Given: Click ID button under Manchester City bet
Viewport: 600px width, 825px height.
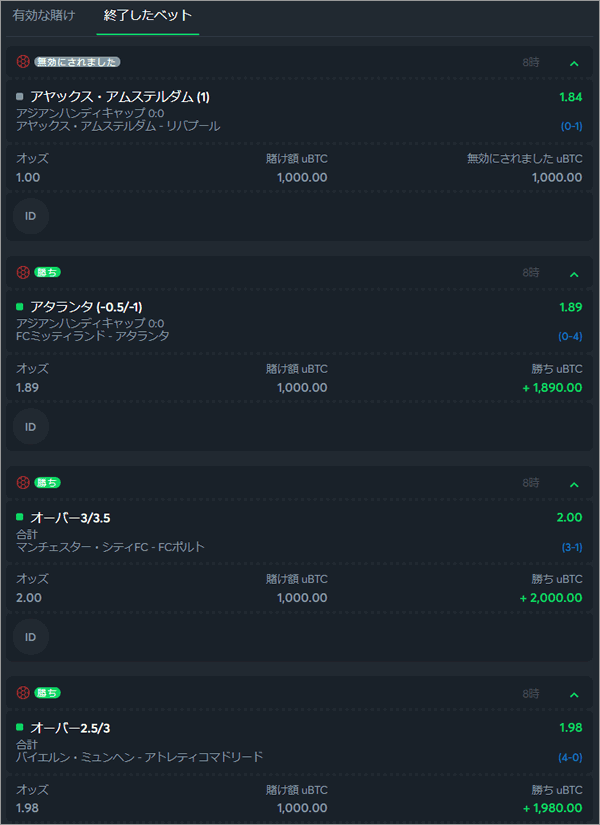Looking at the screenshot, I should [x=31, y=637].
